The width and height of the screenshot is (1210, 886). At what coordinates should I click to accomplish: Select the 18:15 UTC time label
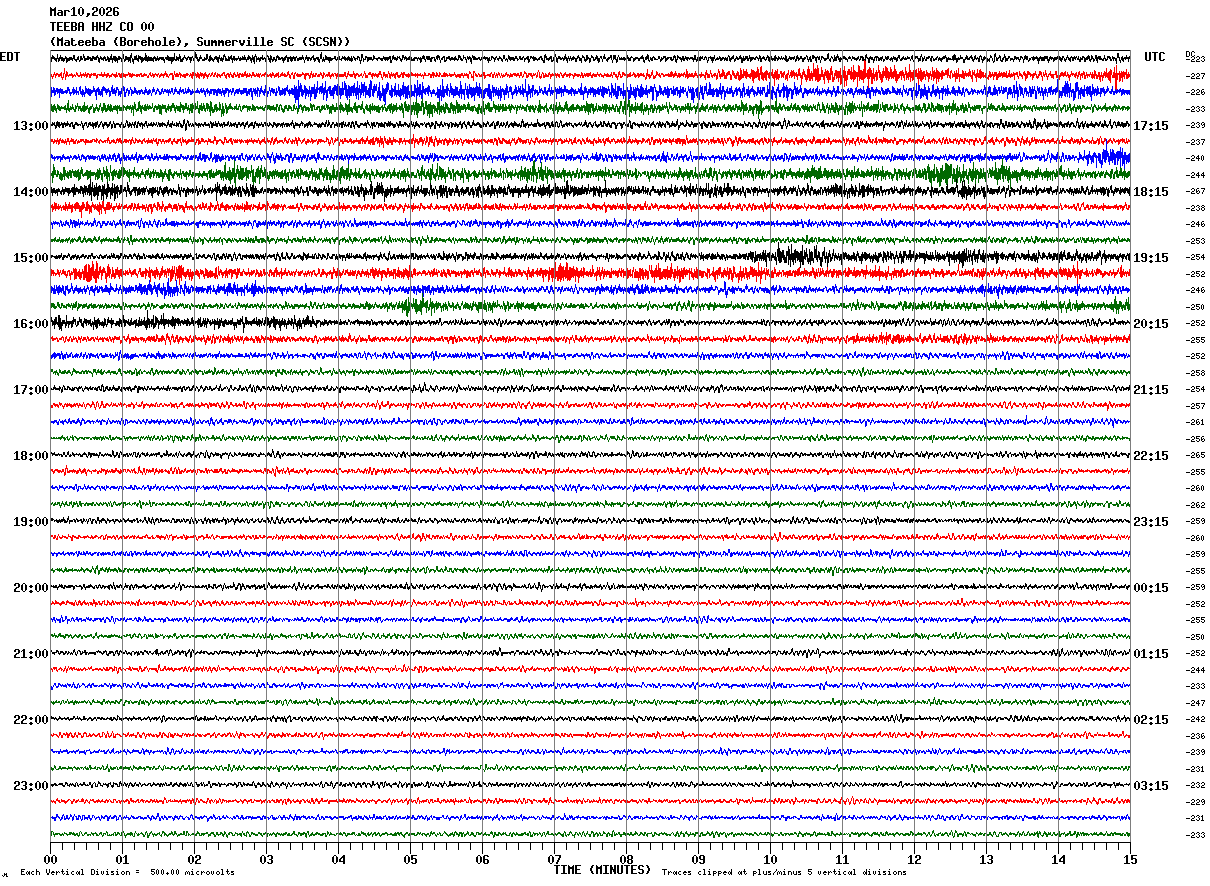click(1152, 192)
